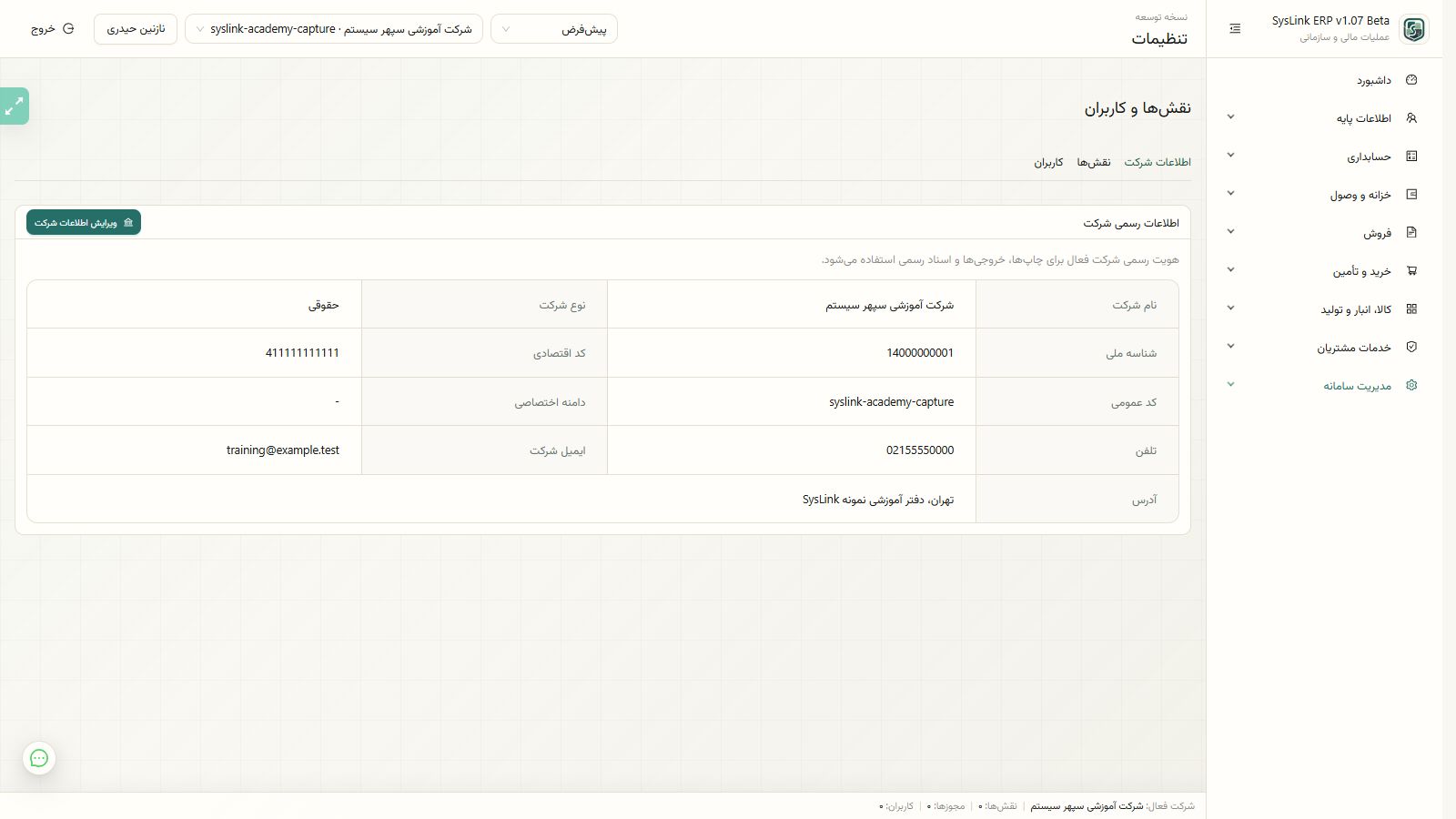Open the اطلاعات پایه menu label
This screenshot has width=1456, height=819.
coord(1363,118)
